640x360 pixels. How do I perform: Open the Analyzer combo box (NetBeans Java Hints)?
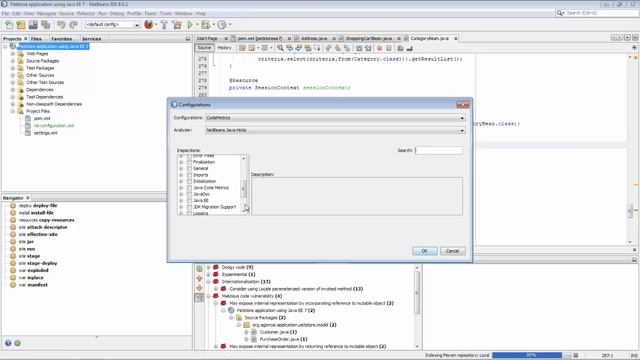pyautogui.click(x=335, y=130)
